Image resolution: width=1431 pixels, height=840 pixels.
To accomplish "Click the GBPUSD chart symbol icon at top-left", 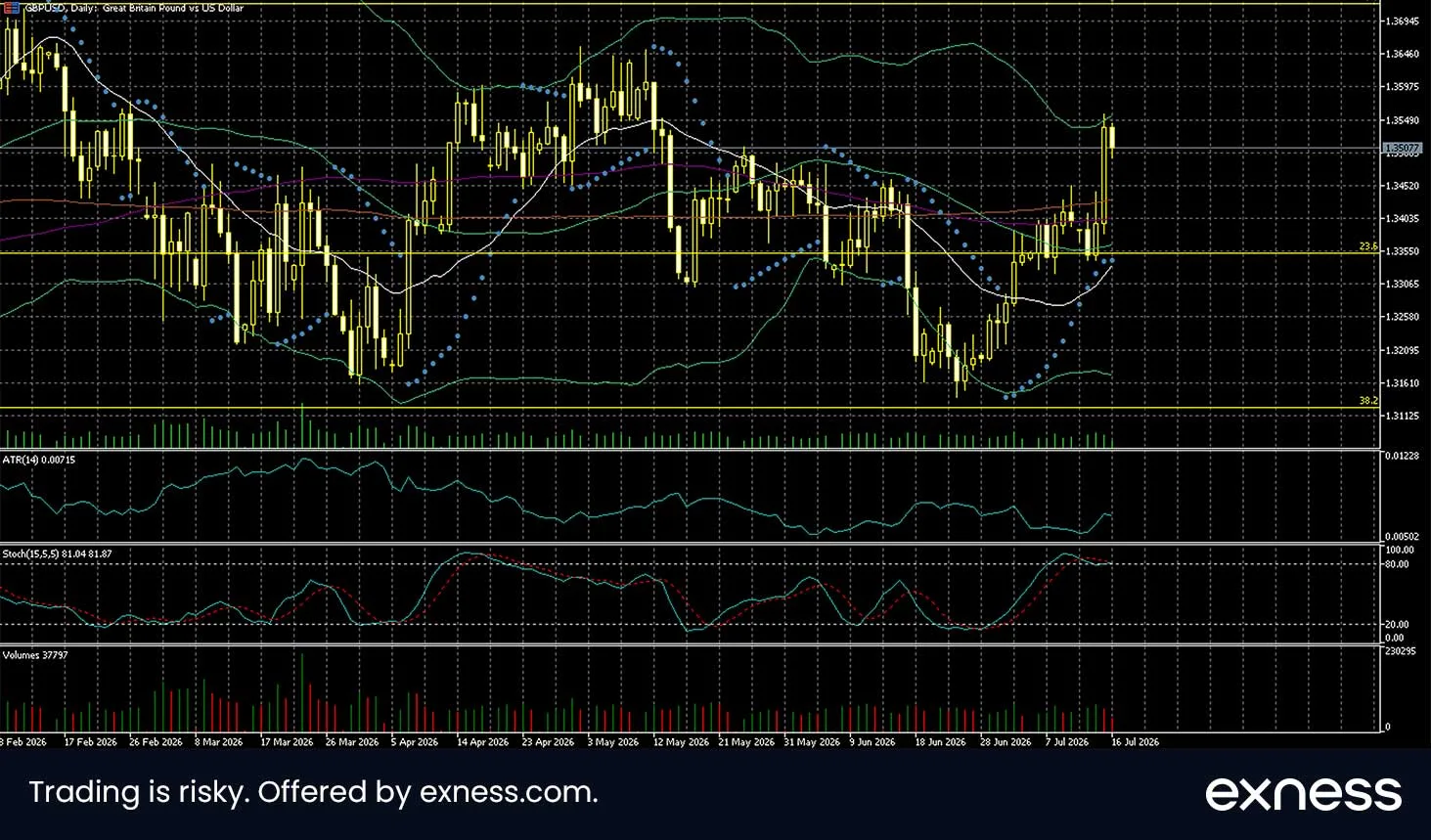I will coord(12,7).
